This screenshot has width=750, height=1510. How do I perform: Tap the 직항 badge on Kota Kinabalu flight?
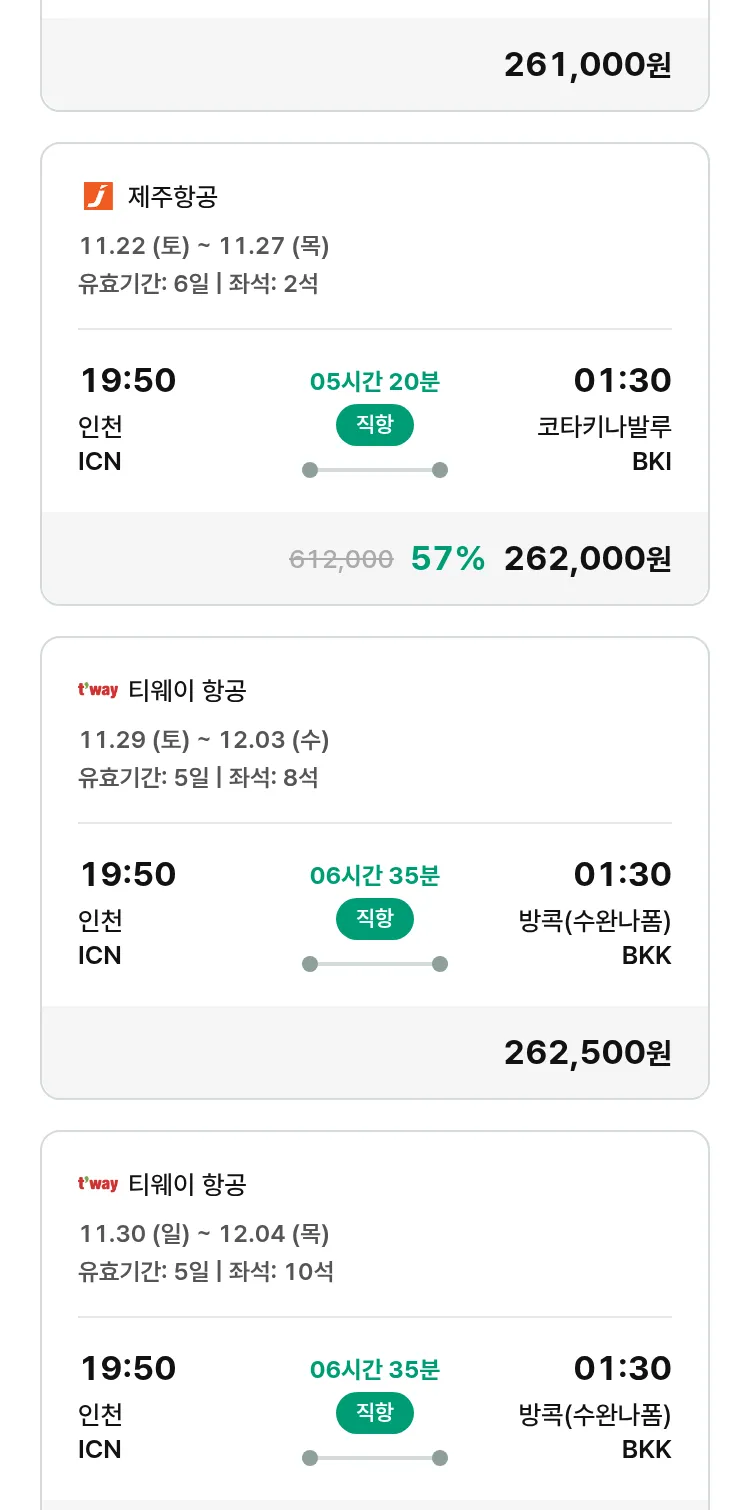point(374,425)
